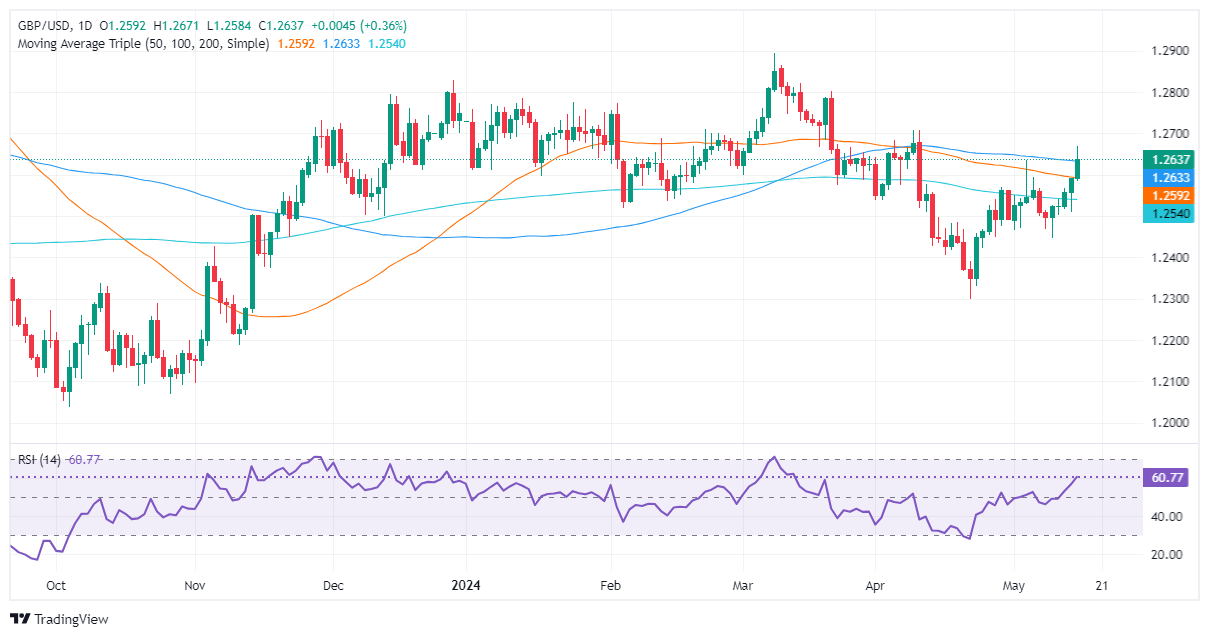Click the purple 60.77 RSI value tag
1209x637 pixels.
1171,479
